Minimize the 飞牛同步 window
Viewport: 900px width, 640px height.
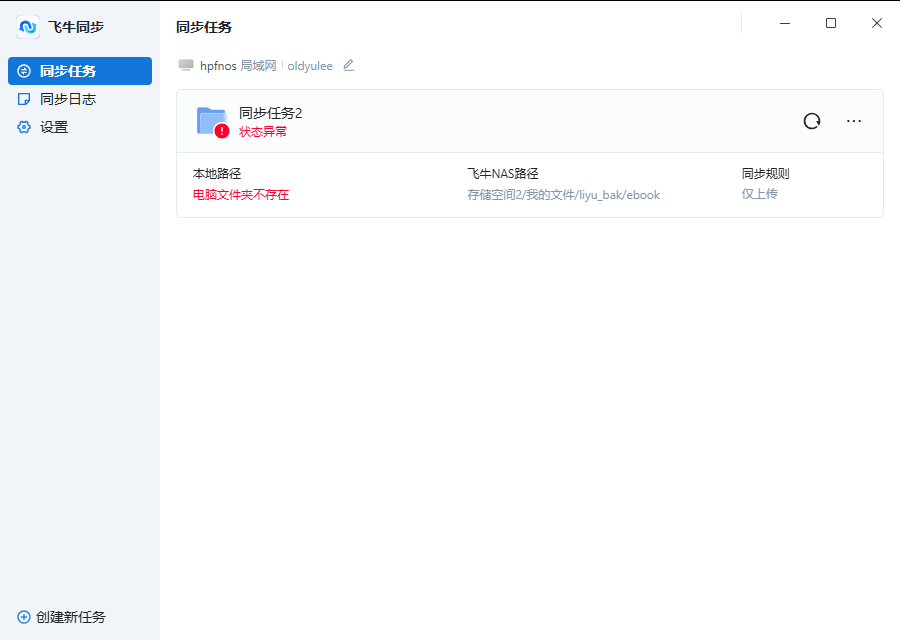pos(785,23)
